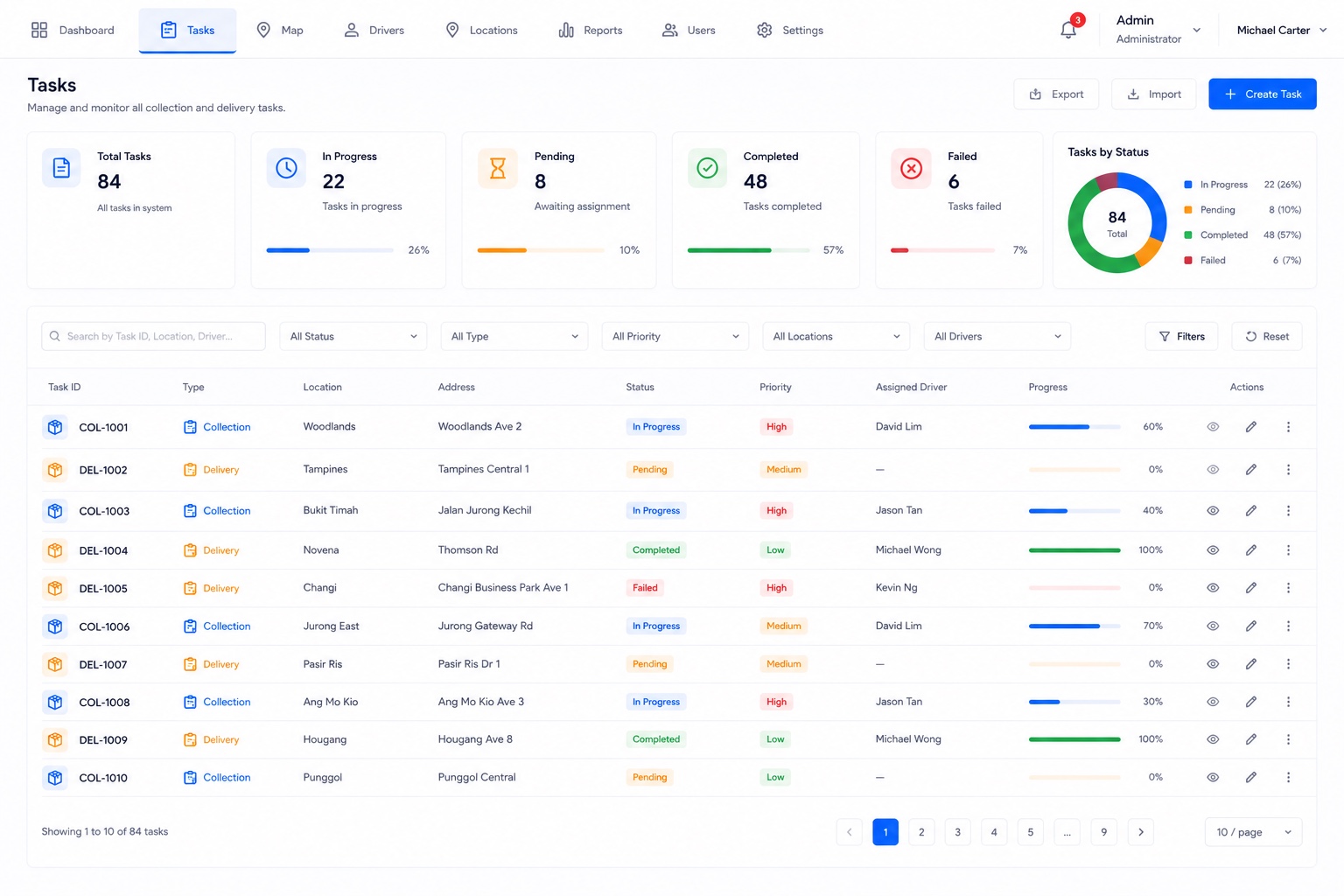Open the Reports tab
Image resolution: width=1344 pixels, height=896 pixels.
[x=591, y=30]
